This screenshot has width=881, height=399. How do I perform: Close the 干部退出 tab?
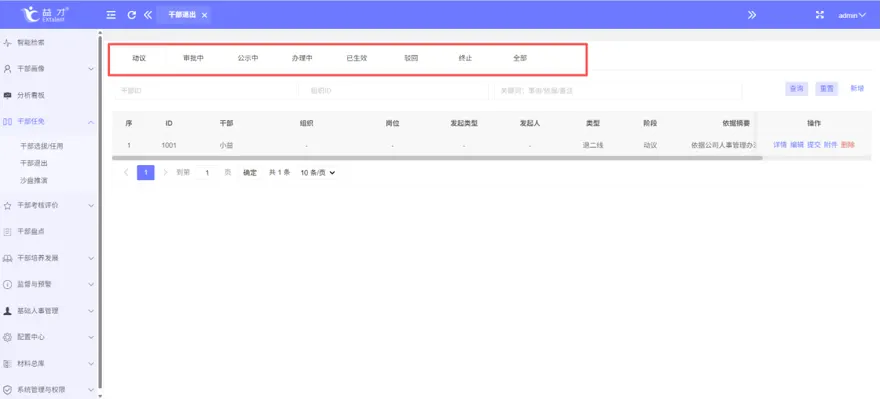click(x=205, y=15)
